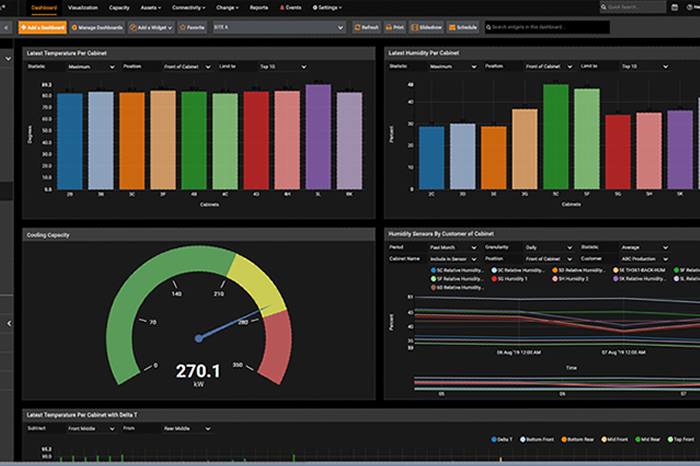Click the left-arrow handle on the left panel edge

tap(9, 324)
